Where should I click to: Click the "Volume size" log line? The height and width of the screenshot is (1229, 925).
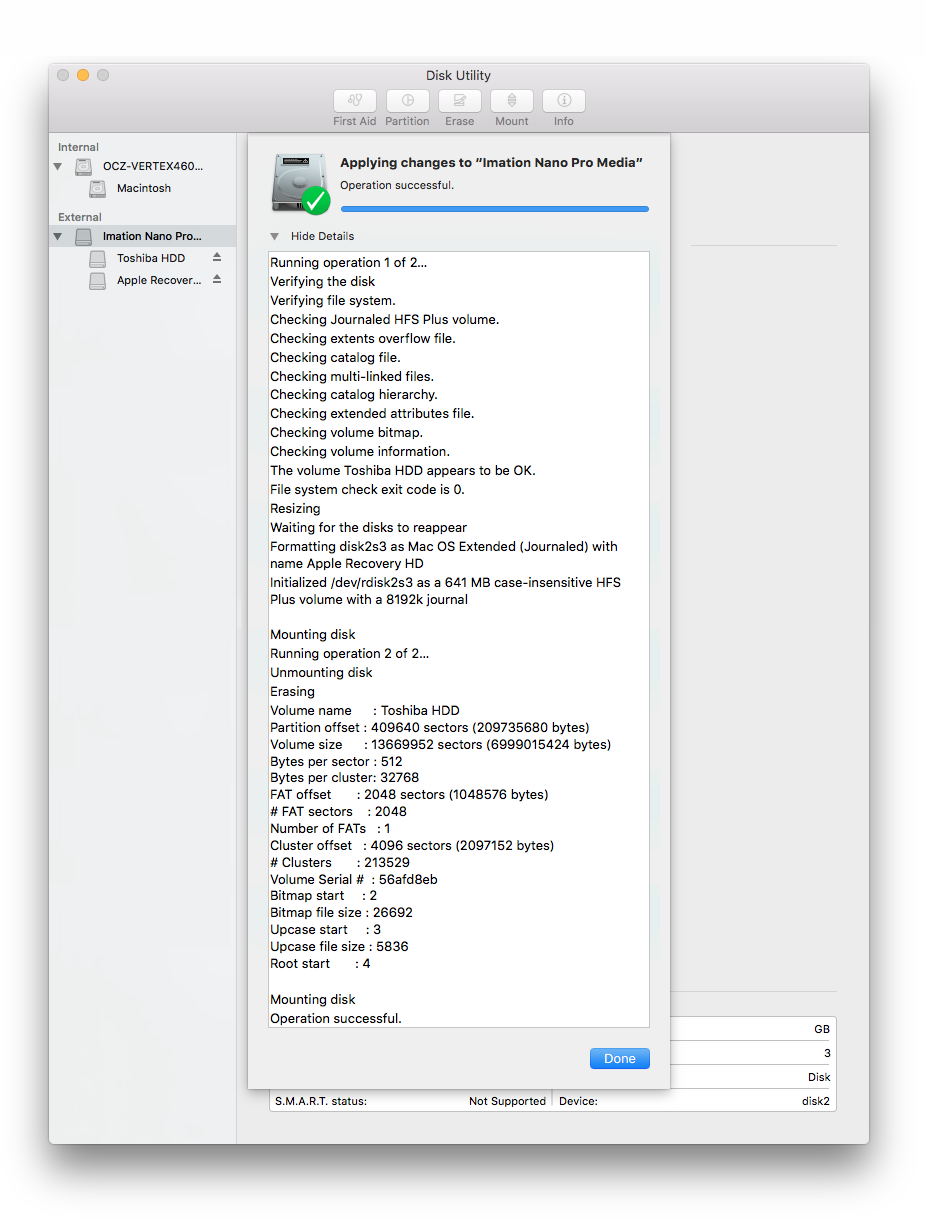pos(440,745)
